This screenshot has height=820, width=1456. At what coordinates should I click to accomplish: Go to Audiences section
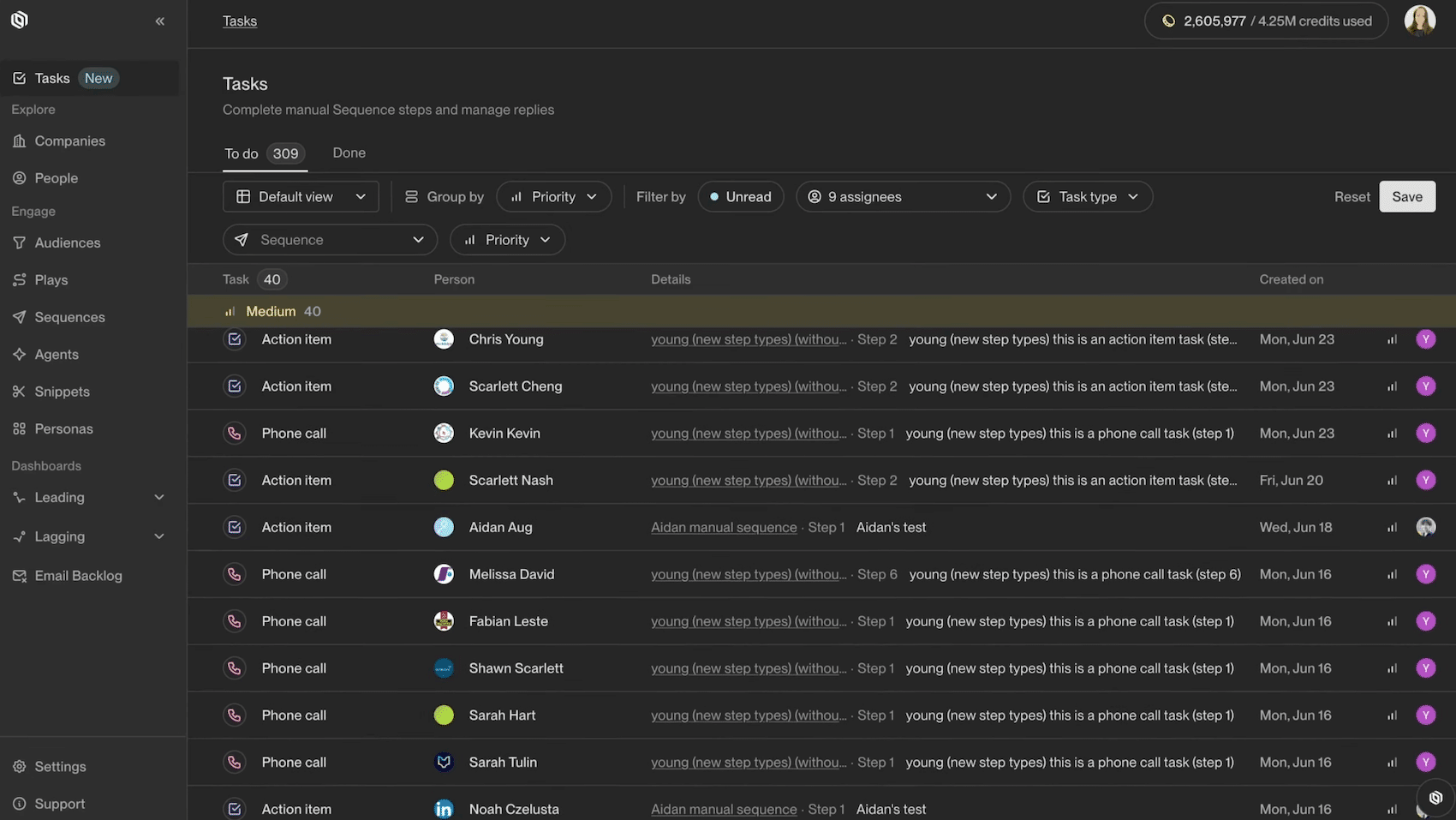67,242
